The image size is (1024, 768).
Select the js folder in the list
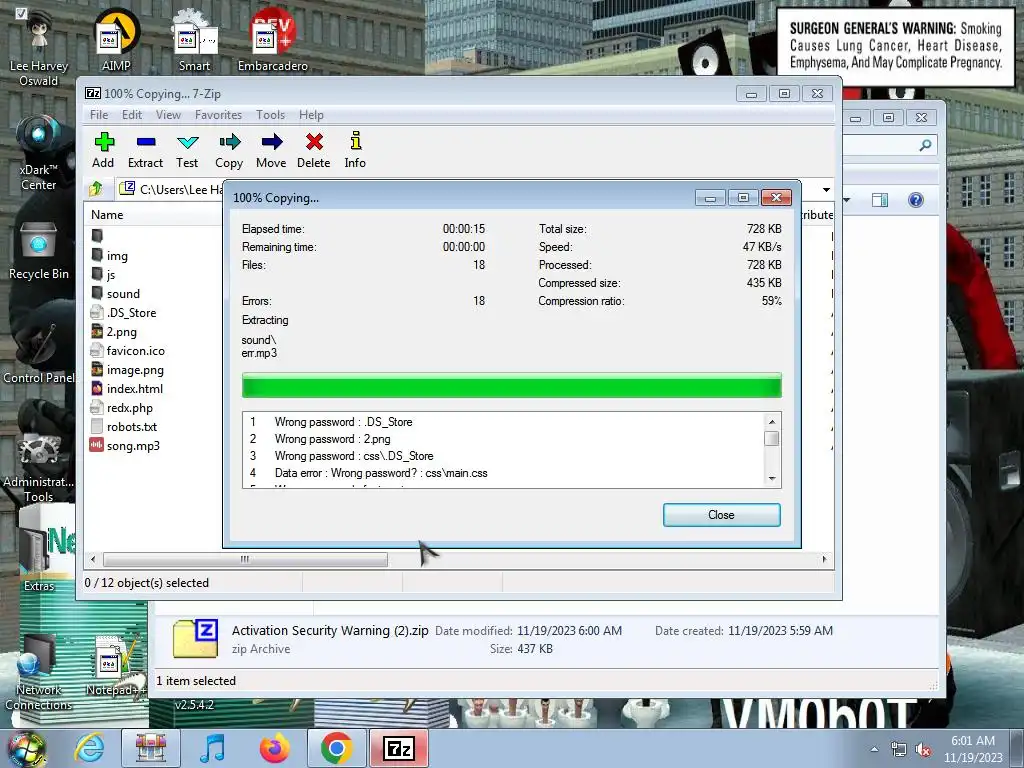(103, 274)
